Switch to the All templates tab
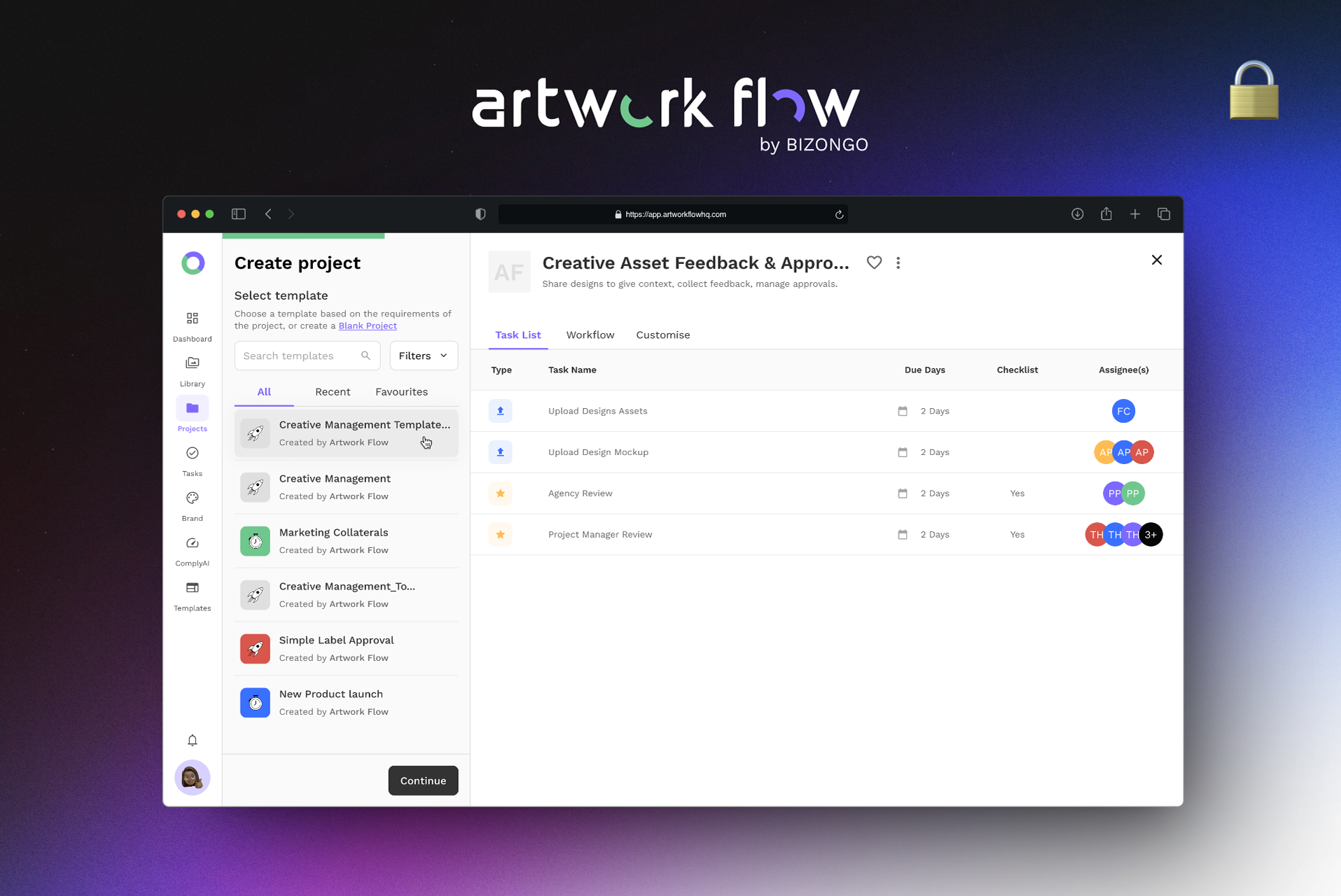The width and height of the screenshot is (1341, 896). click(x=264, y=392)
